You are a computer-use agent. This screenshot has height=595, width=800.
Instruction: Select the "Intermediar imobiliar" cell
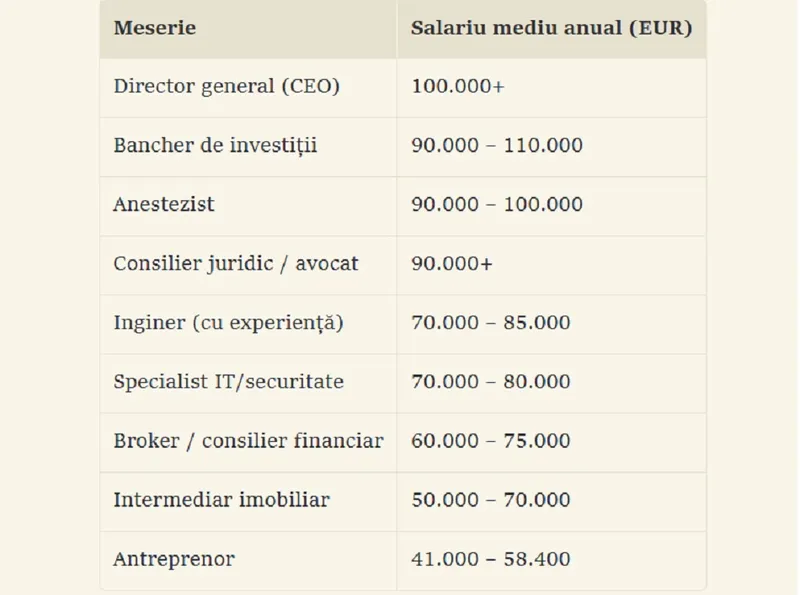221,500
